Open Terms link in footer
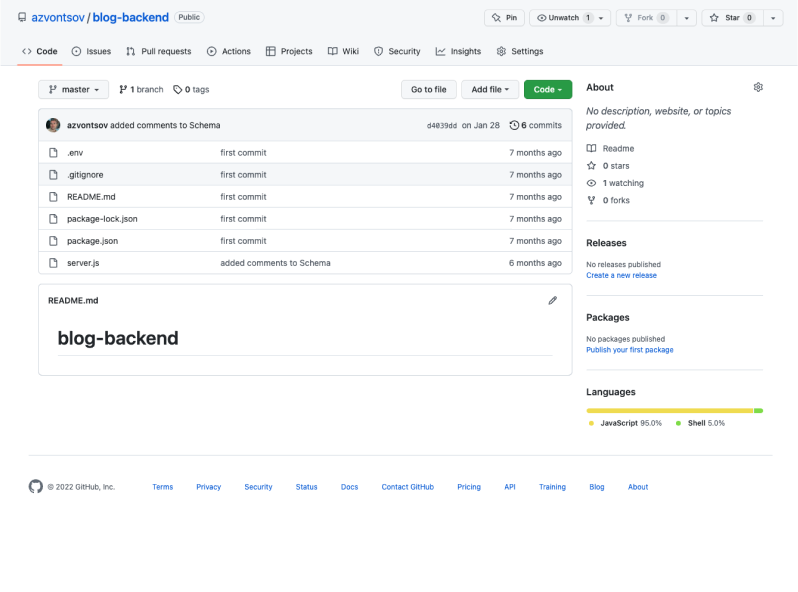This screenshot has width=798, height=592. click(x=163, y=487)
